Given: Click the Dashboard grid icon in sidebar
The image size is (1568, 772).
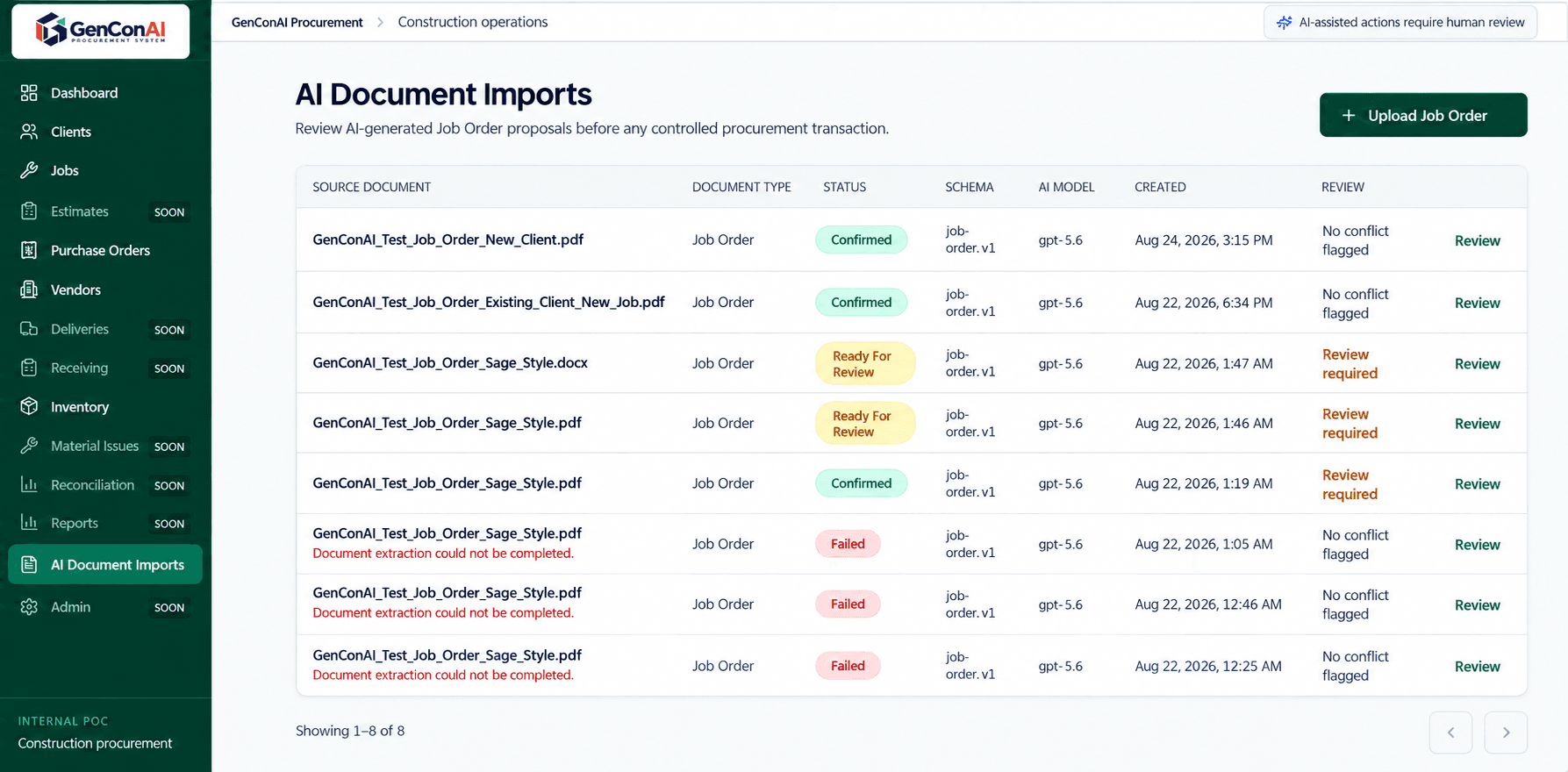Looking at the screenshot, I should point(29,93).
